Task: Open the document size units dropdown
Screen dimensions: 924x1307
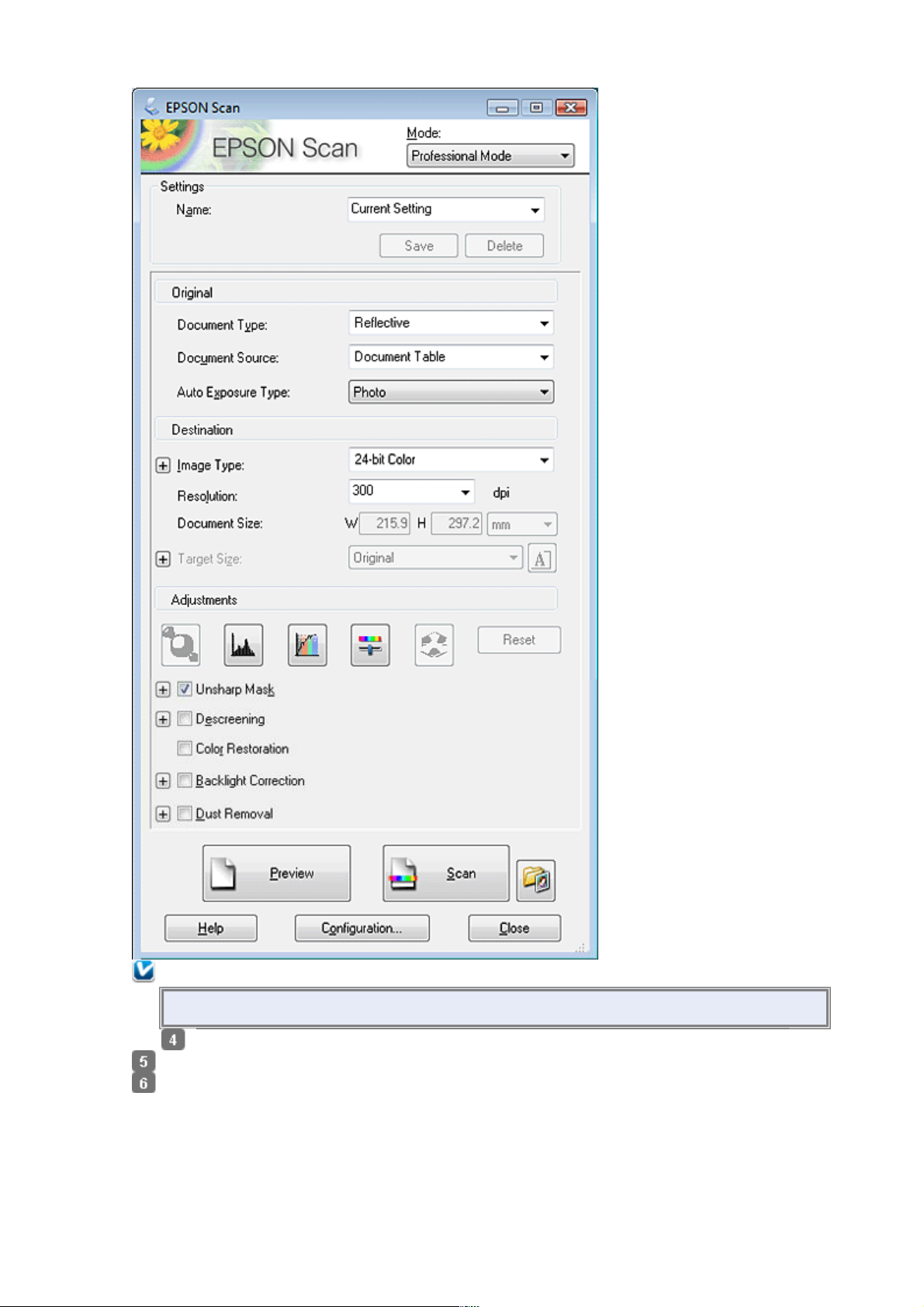Action: coord(522,524)
